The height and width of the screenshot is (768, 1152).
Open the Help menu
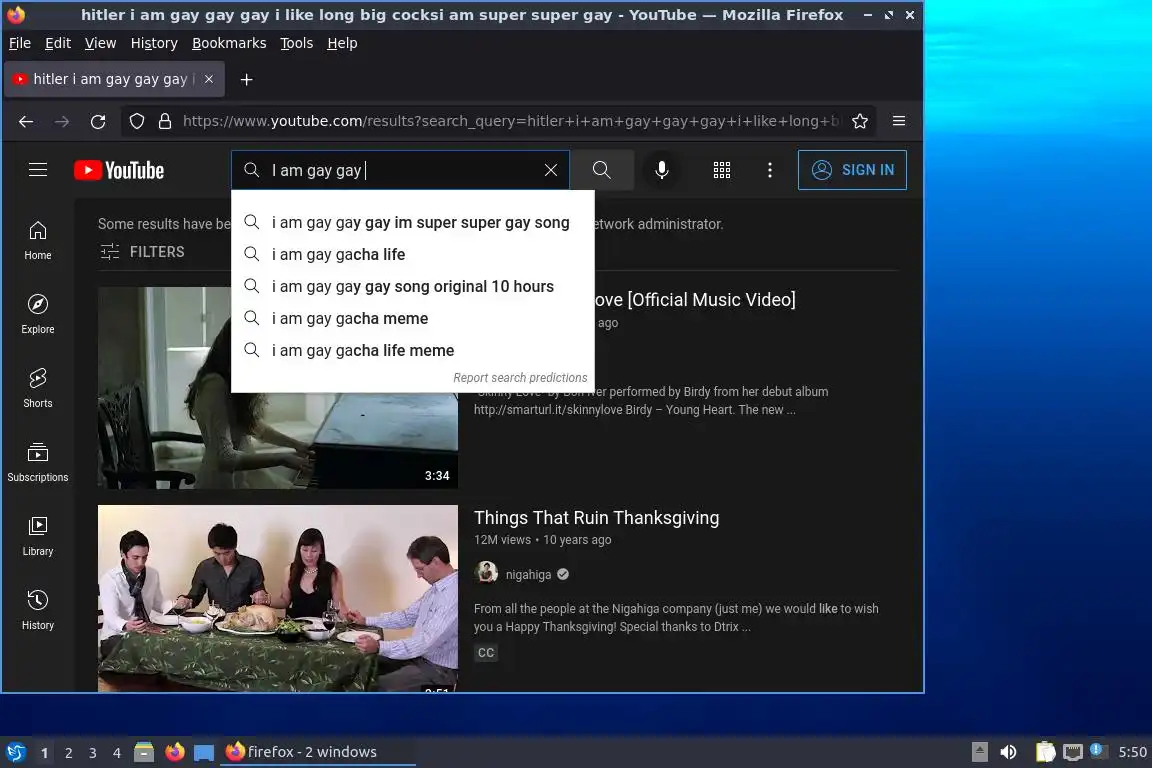pos(342,43)
